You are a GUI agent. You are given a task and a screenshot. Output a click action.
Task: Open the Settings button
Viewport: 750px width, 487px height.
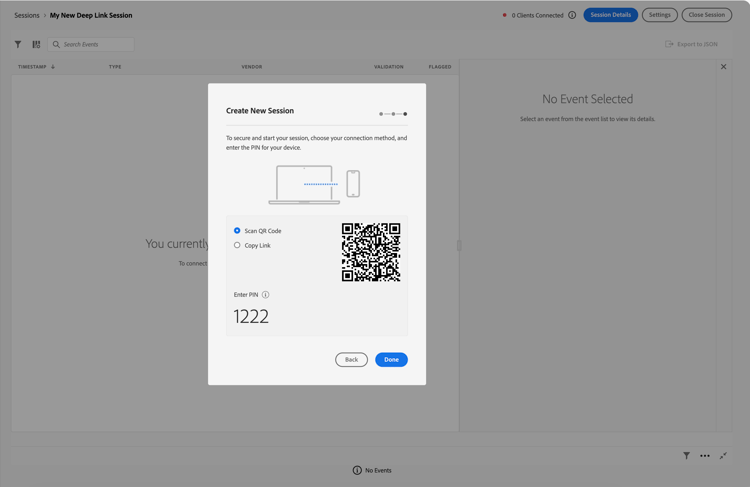[660, 15]
